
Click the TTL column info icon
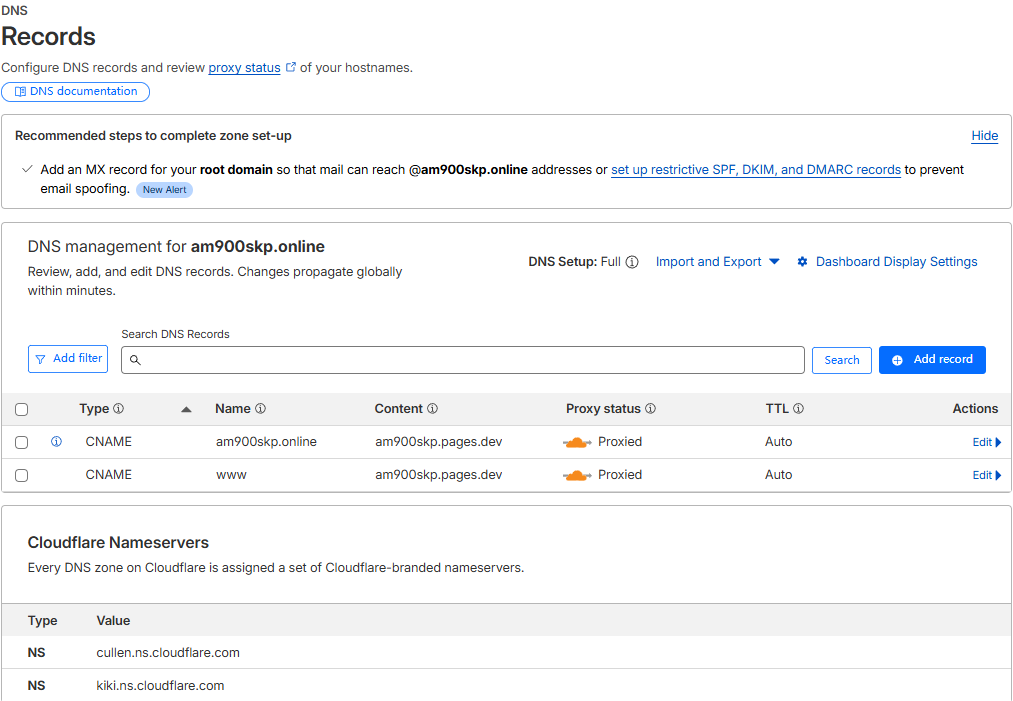coord(799,409)
